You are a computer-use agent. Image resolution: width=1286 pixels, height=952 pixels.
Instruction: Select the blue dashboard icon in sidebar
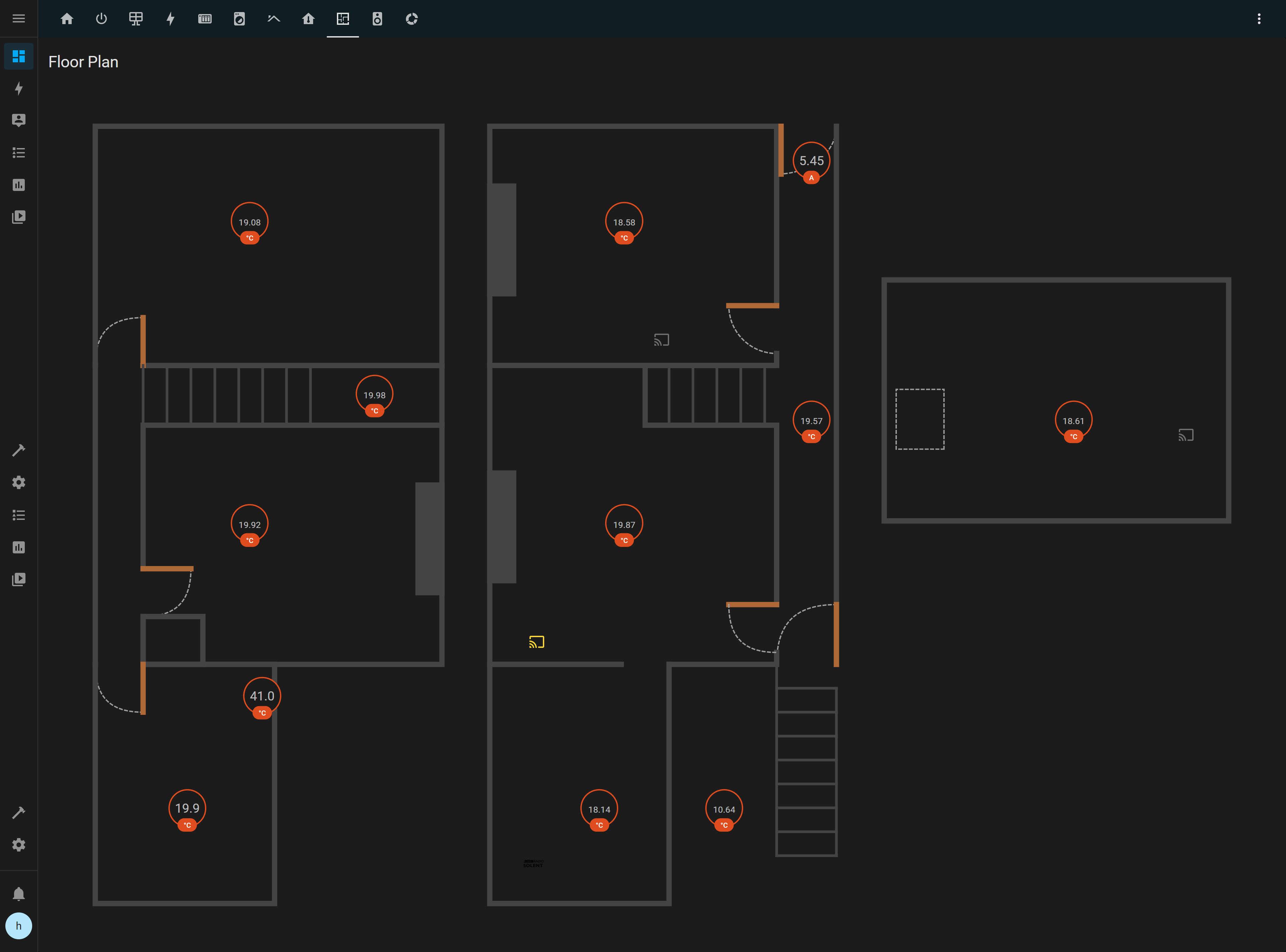pyautogui.click(x=19, y=57)
